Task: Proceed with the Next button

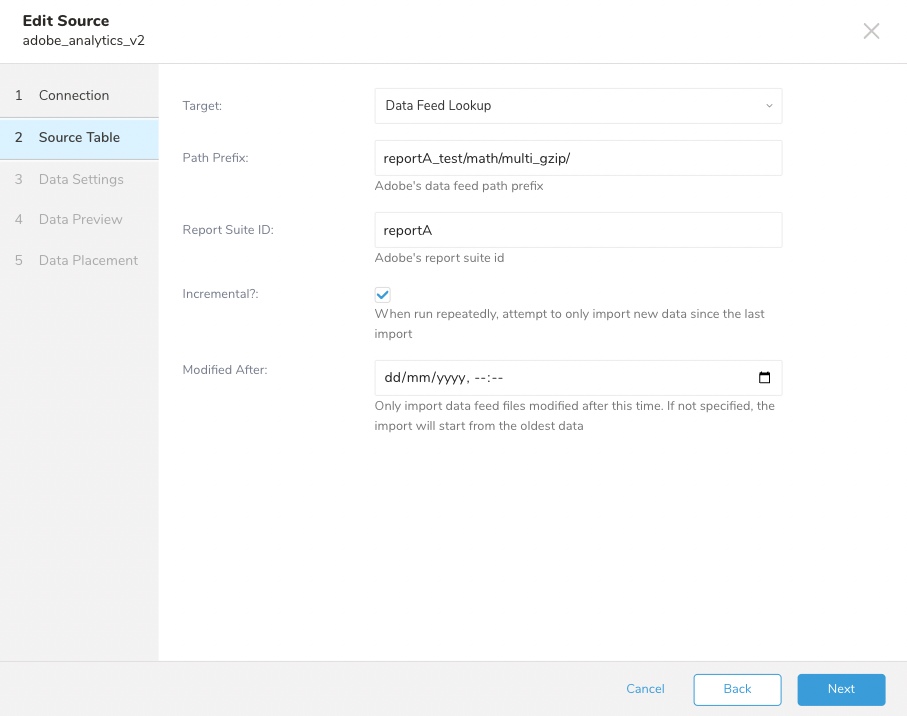Action: click(x=841, y=689)
